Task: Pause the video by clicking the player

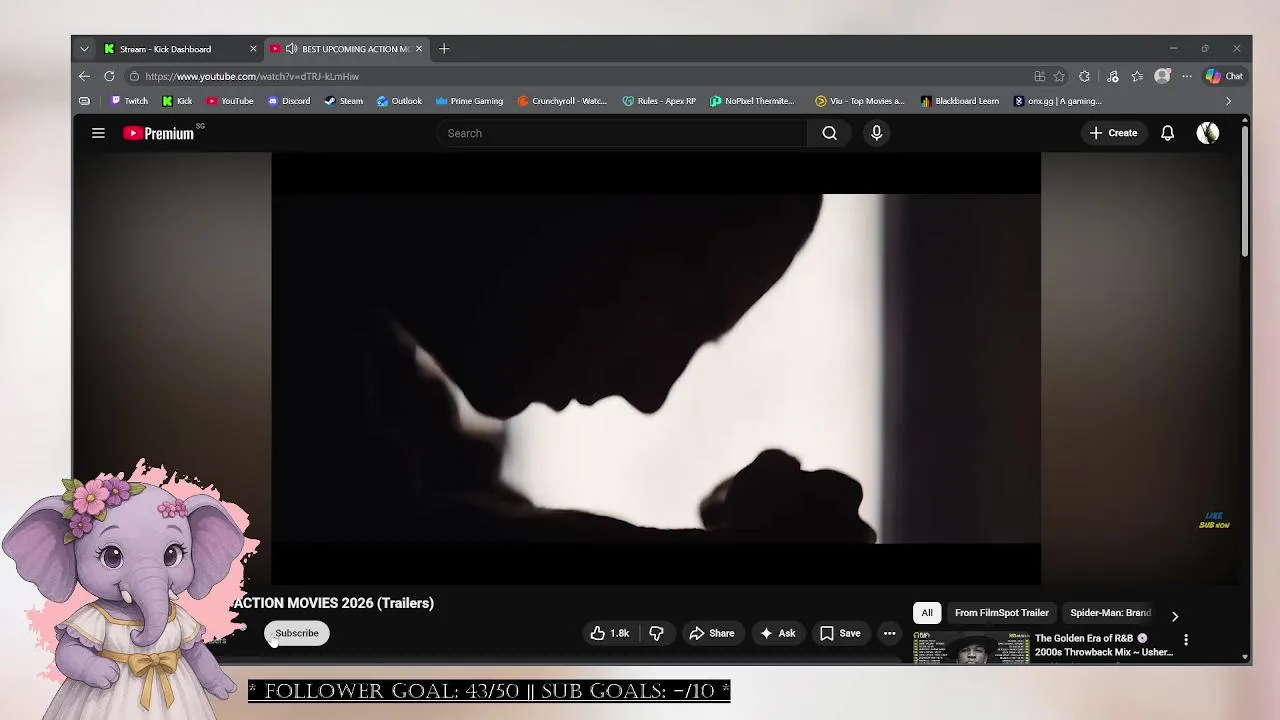Action: (656, 368)
